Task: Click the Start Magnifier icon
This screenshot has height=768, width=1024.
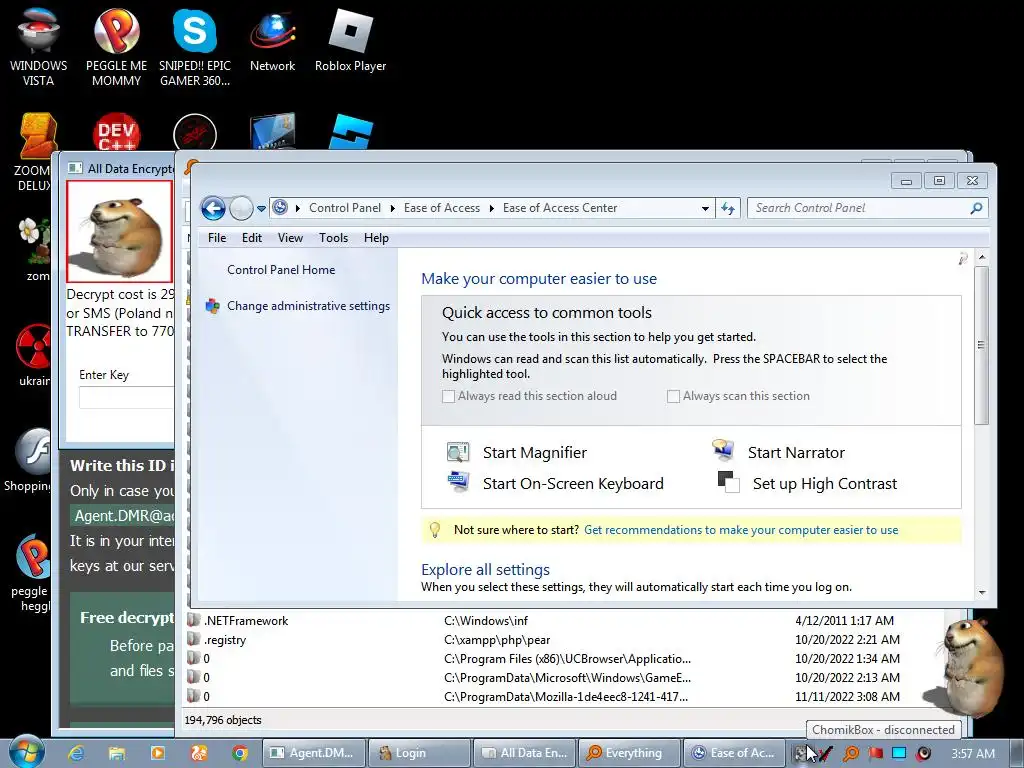Action: pos(458,452)
